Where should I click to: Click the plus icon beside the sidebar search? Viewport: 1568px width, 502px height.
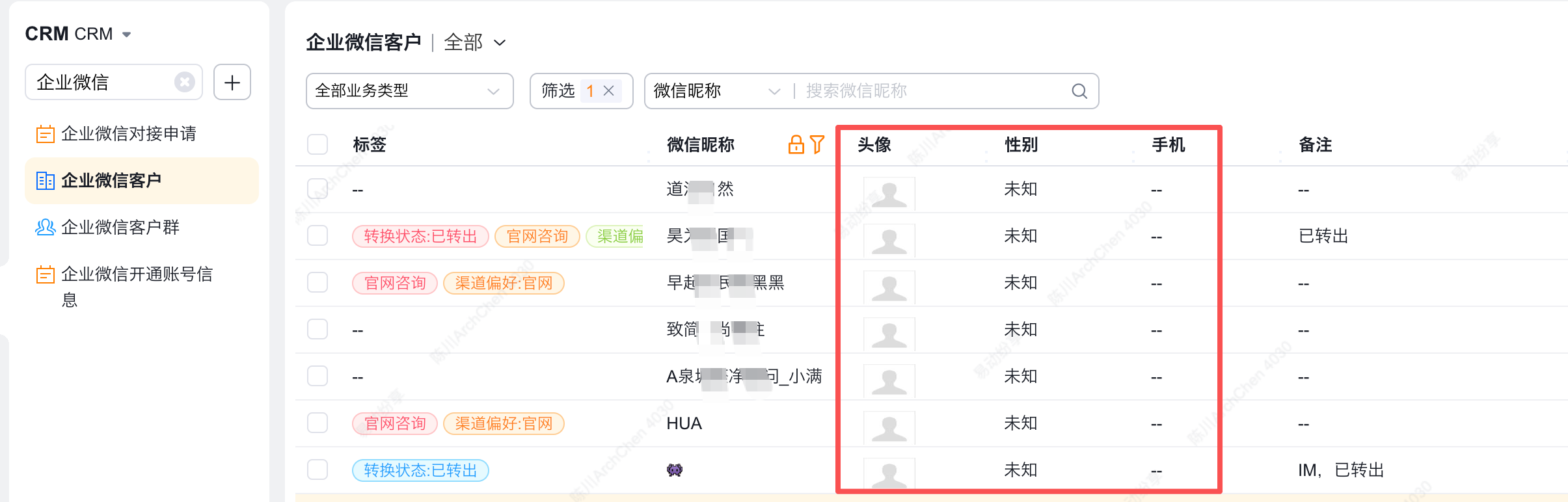click(x=232, y=83)
